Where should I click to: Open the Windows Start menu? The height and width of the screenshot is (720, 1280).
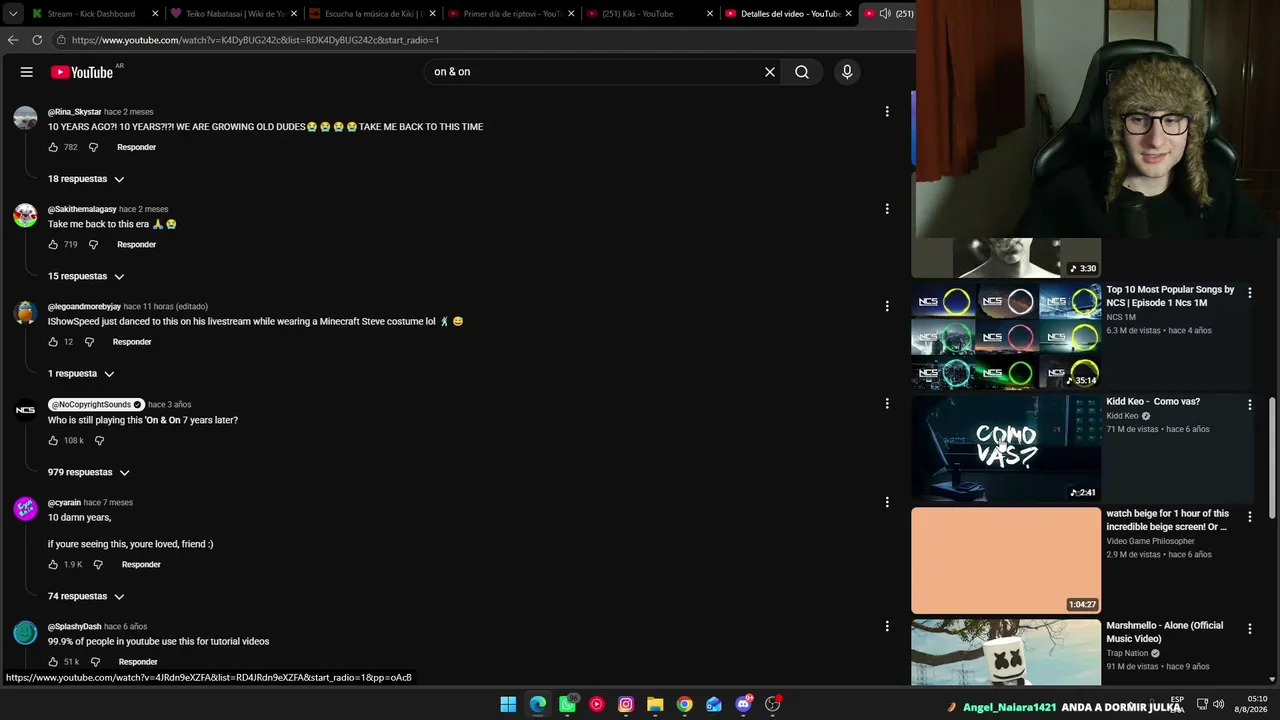pos(508,704)
